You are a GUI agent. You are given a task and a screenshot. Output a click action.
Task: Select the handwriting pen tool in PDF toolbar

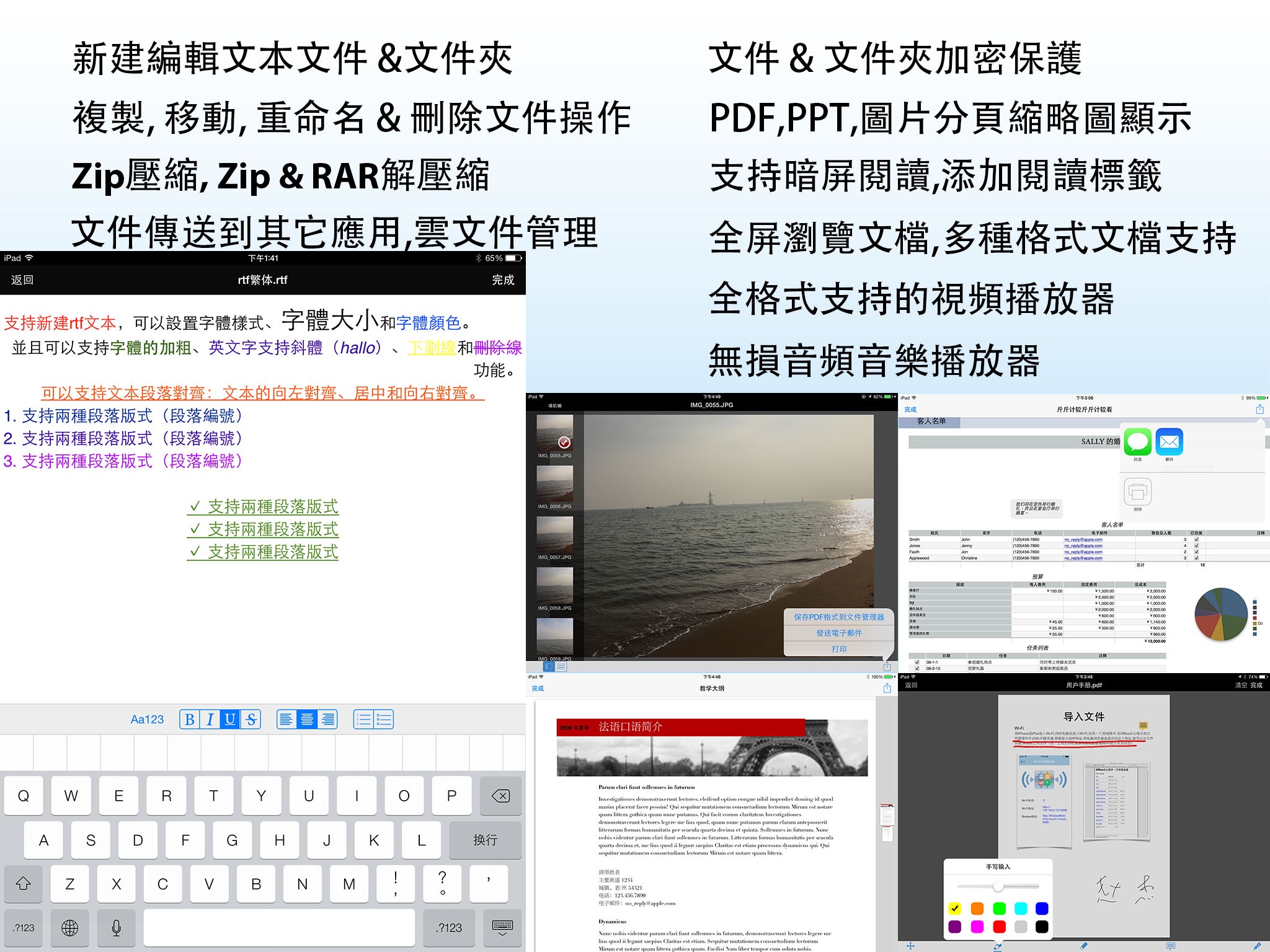click(x=998, y=946)
